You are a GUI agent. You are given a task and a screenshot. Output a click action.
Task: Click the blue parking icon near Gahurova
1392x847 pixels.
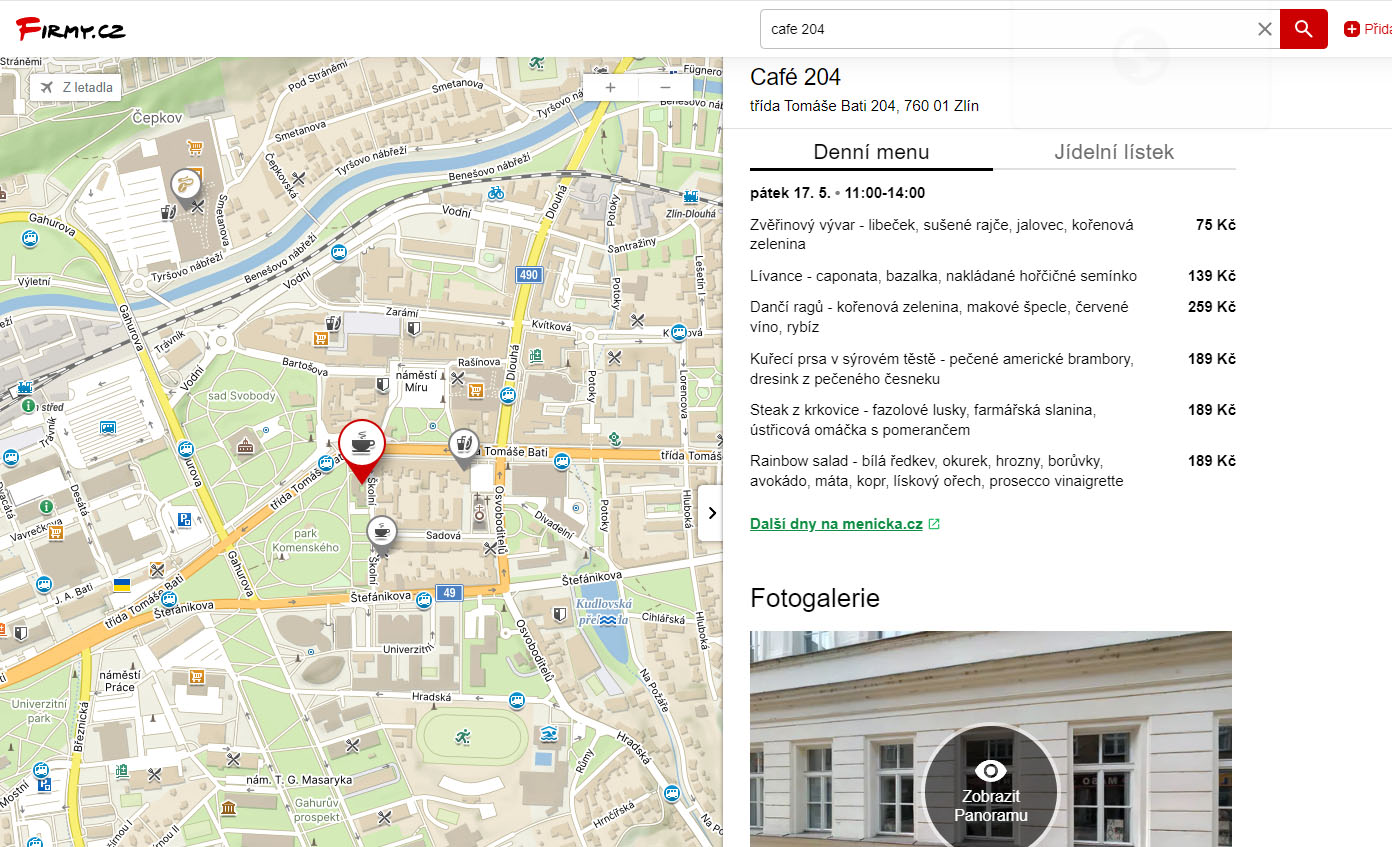point(184,519)
